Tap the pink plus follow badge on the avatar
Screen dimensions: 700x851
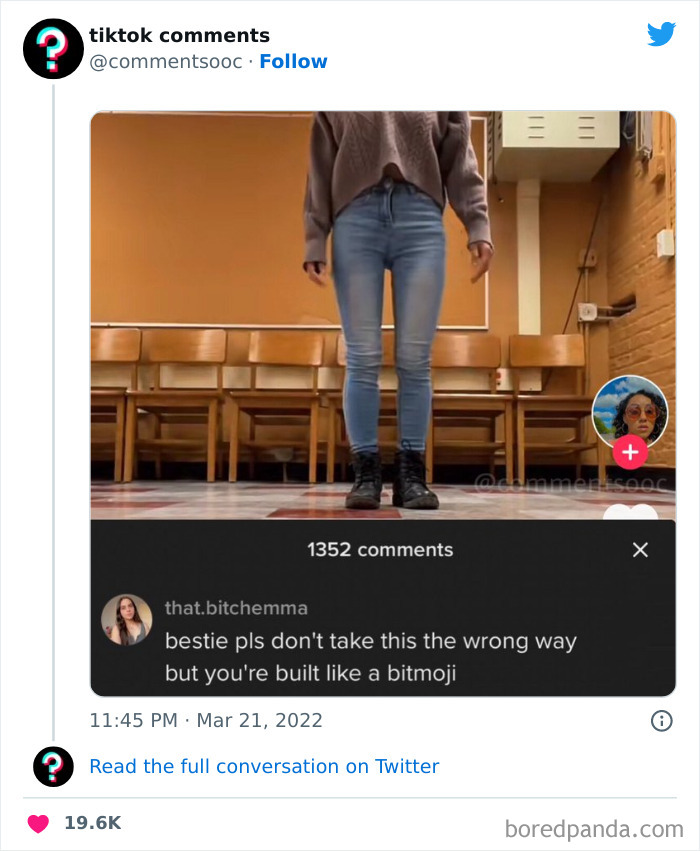click(x=630, y=451)
